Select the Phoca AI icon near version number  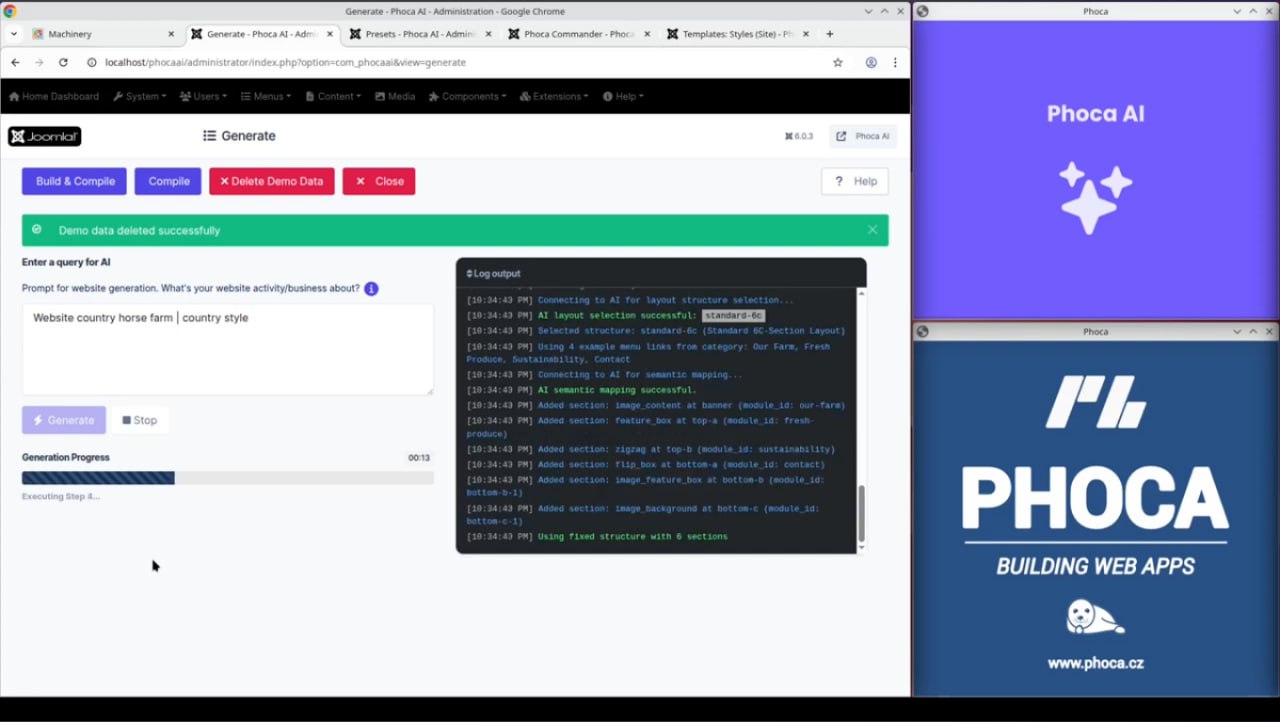tap(842, 136)
